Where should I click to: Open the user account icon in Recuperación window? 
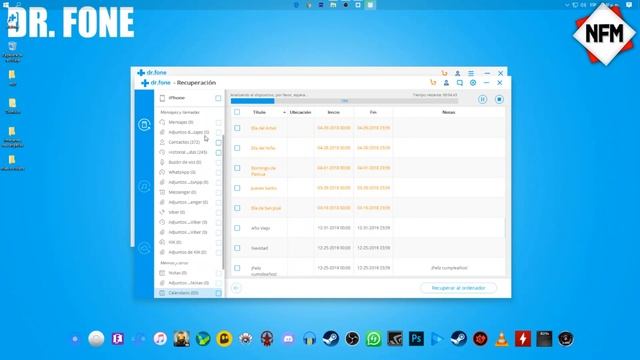[x=446, y=82]
